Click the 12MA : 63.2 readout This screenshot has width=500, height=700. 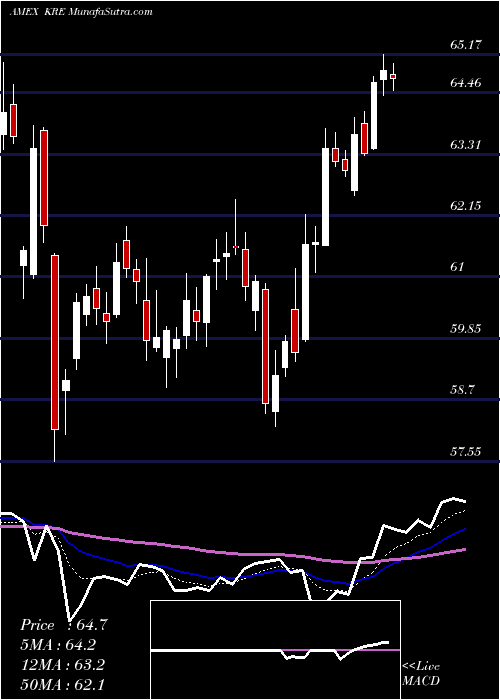[x=62, y=664]
